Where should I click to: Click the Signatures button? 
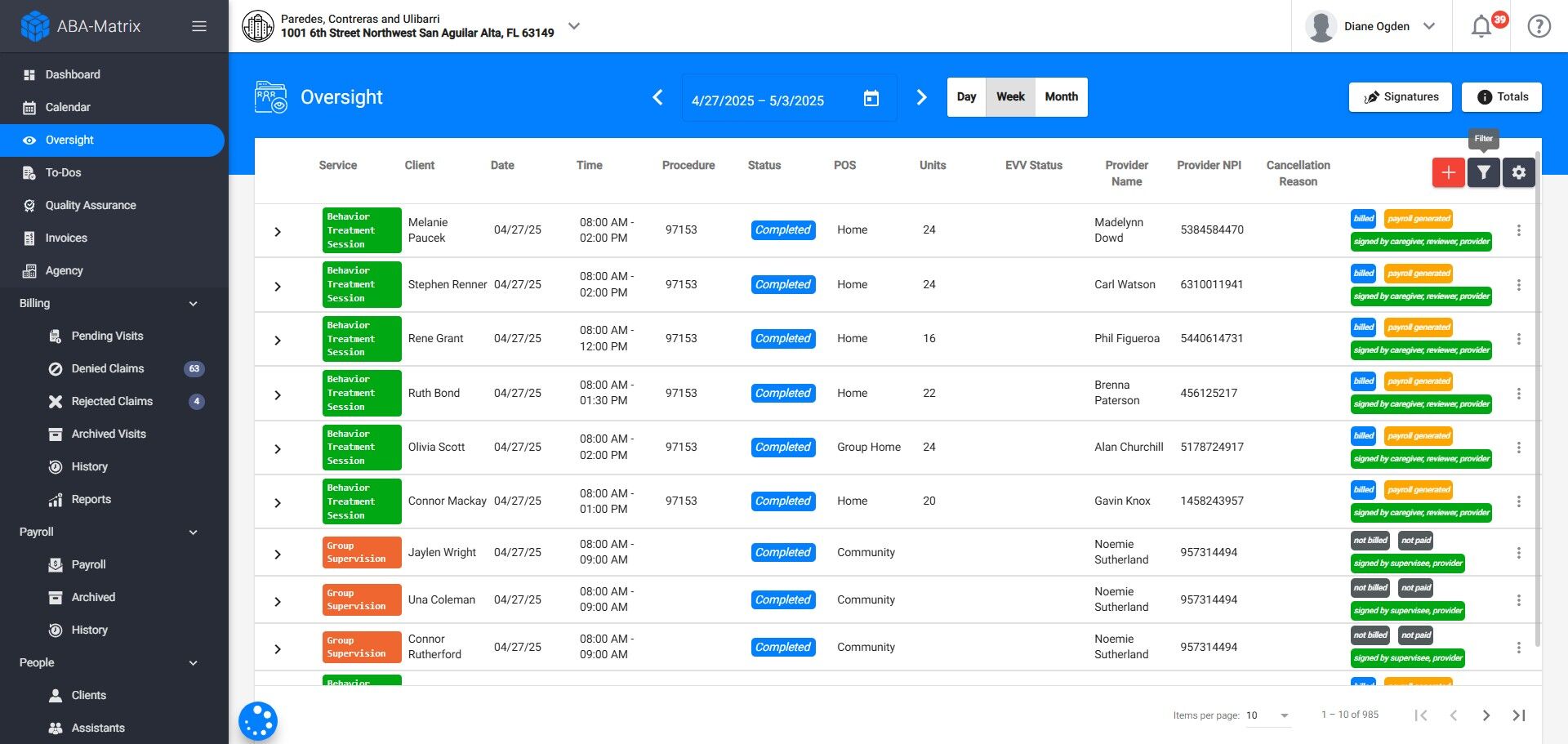tap(1400, 97)
